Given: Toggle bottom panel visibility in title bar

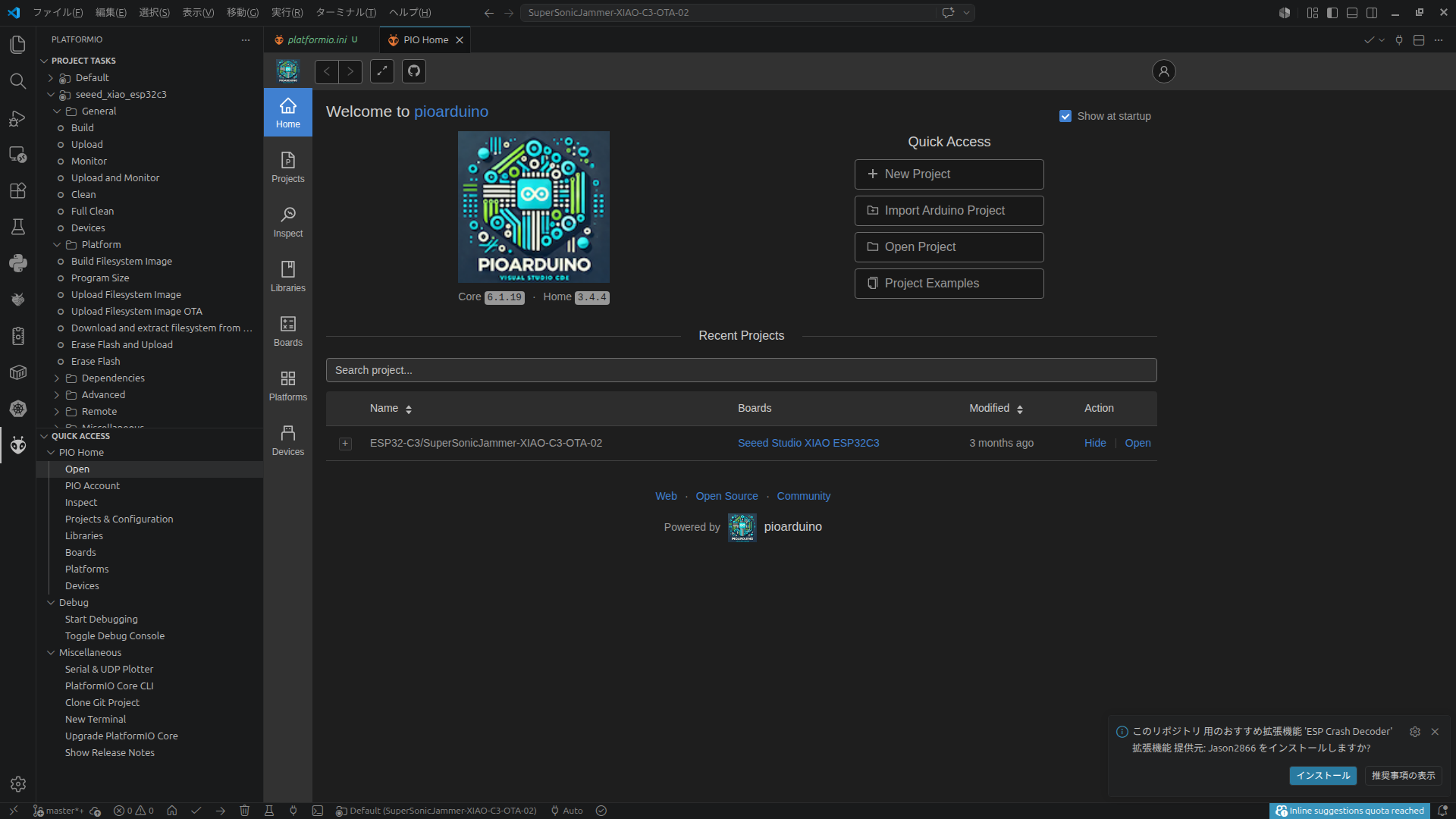Looking at the screenshot, I should pos(1352,13).
